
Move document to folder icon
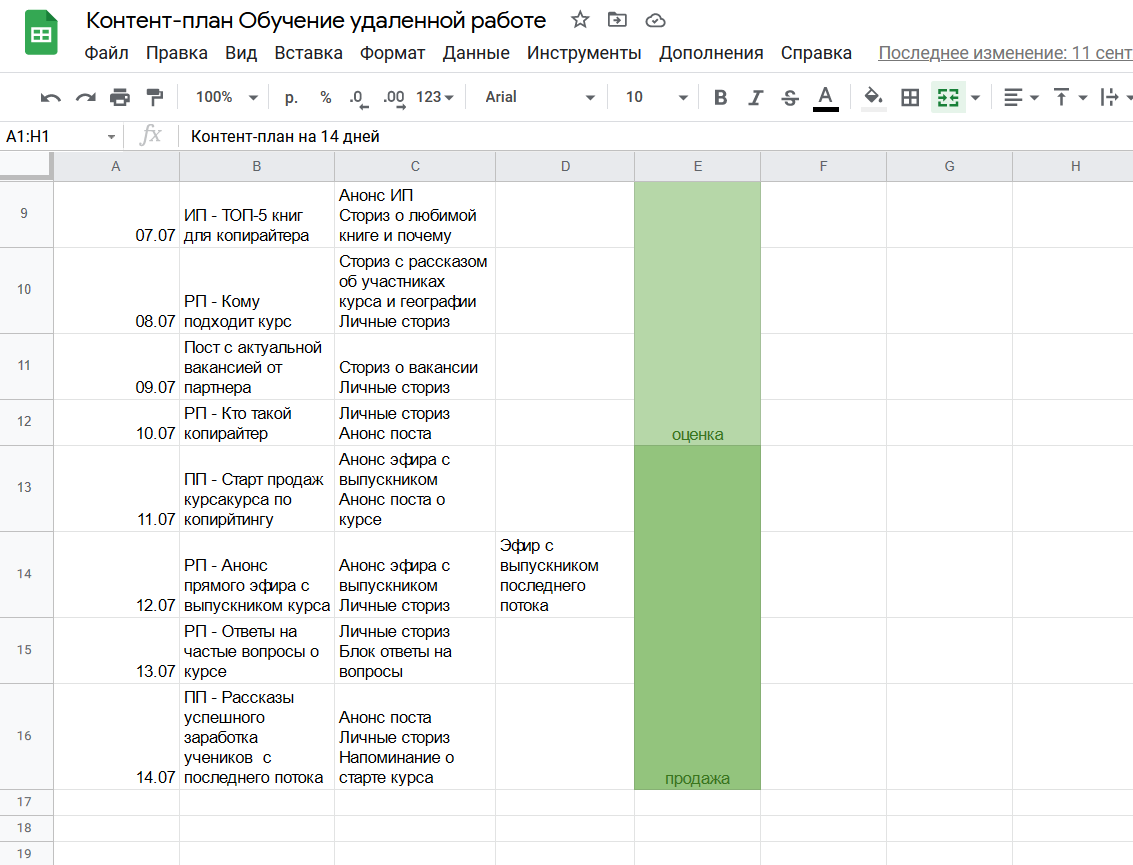click(617, 20)
